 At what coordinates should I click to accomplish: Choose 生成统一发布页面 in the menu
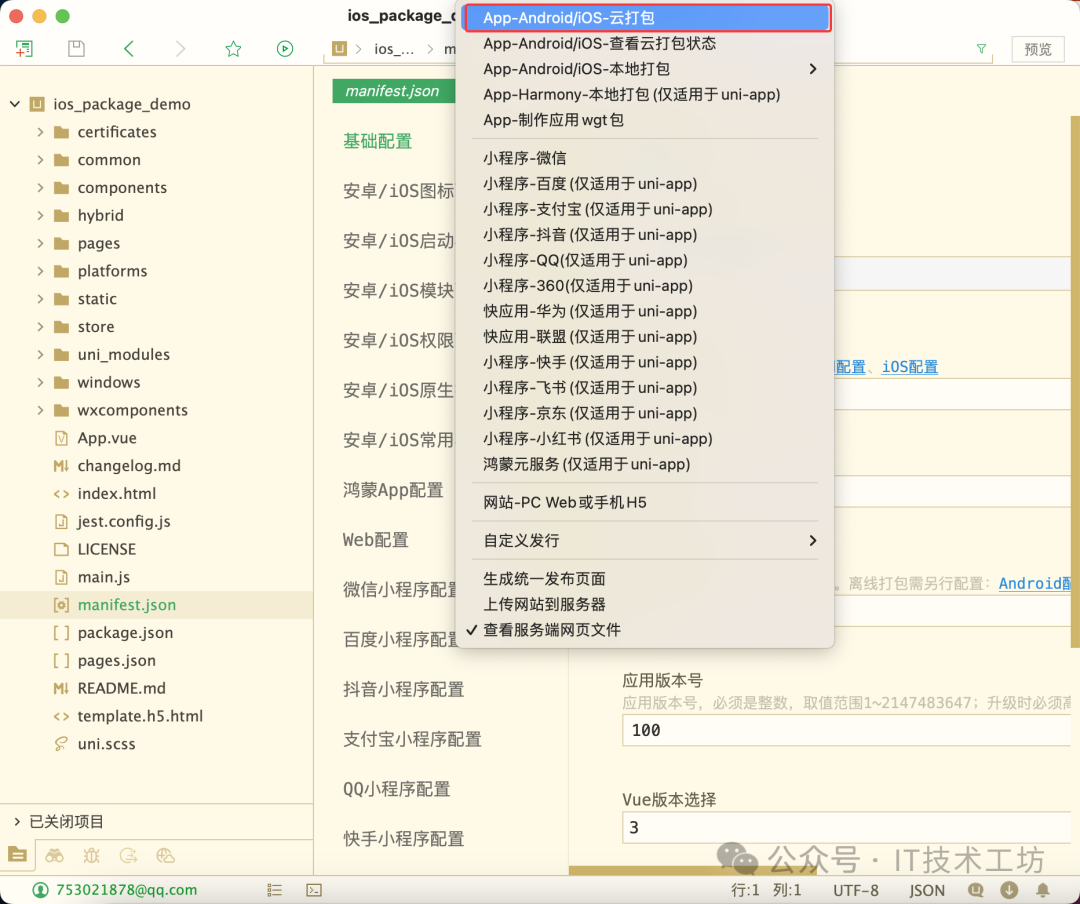pos(544,577)
